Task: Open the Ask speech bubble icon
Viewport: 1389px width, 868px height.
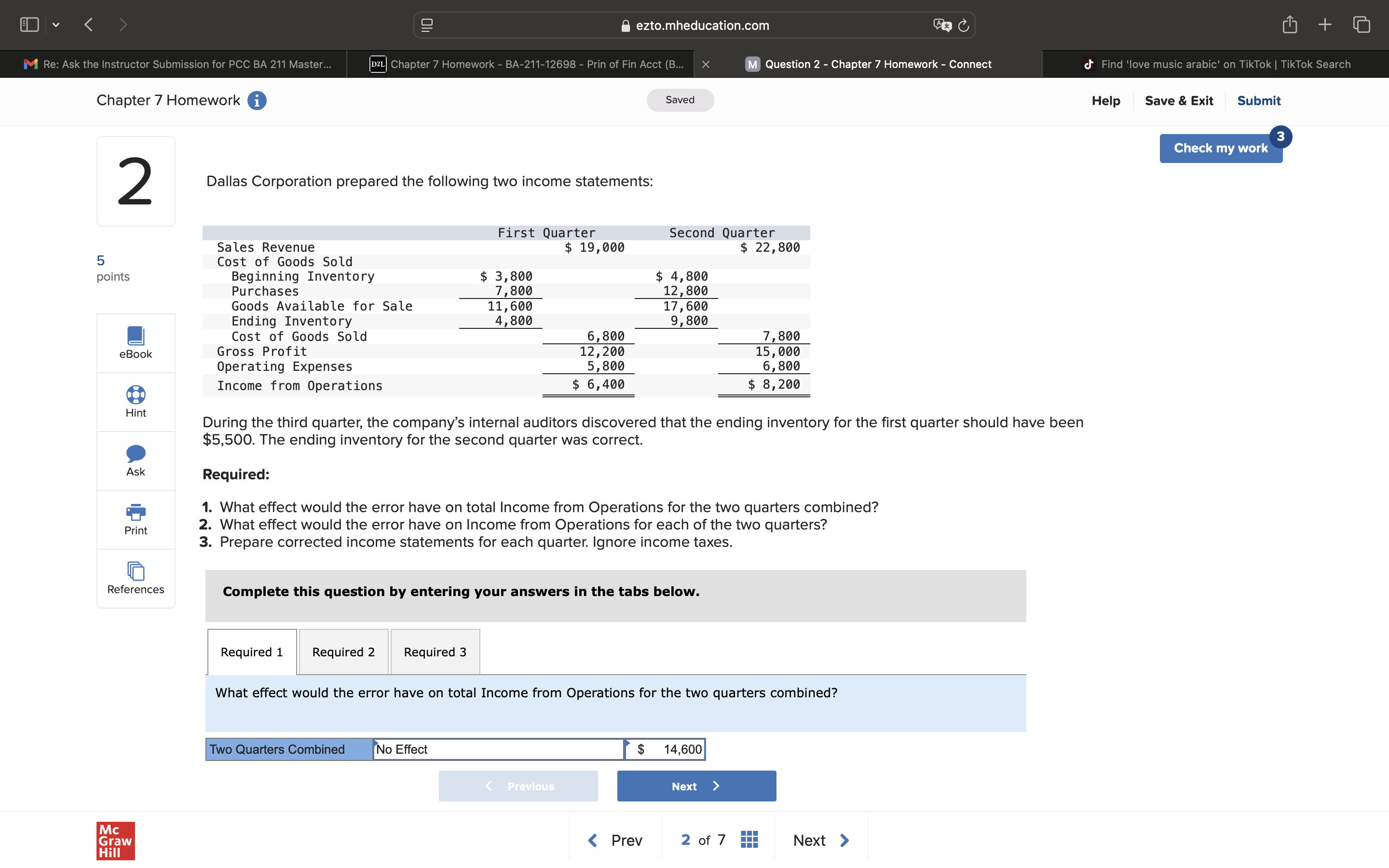Action: coord(136,453)
